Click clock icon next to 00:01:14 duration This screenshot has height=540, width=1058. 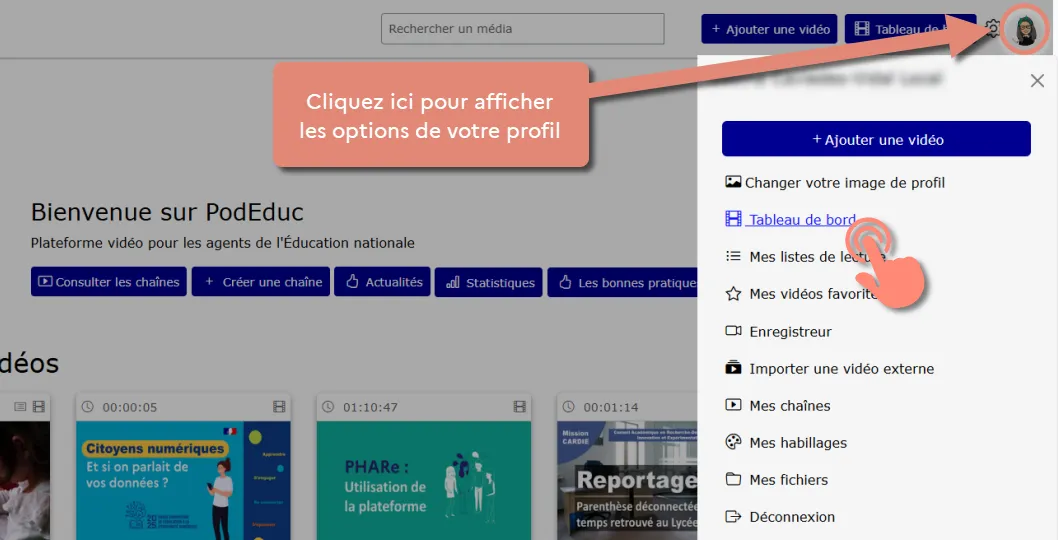[x=568, y=406]
